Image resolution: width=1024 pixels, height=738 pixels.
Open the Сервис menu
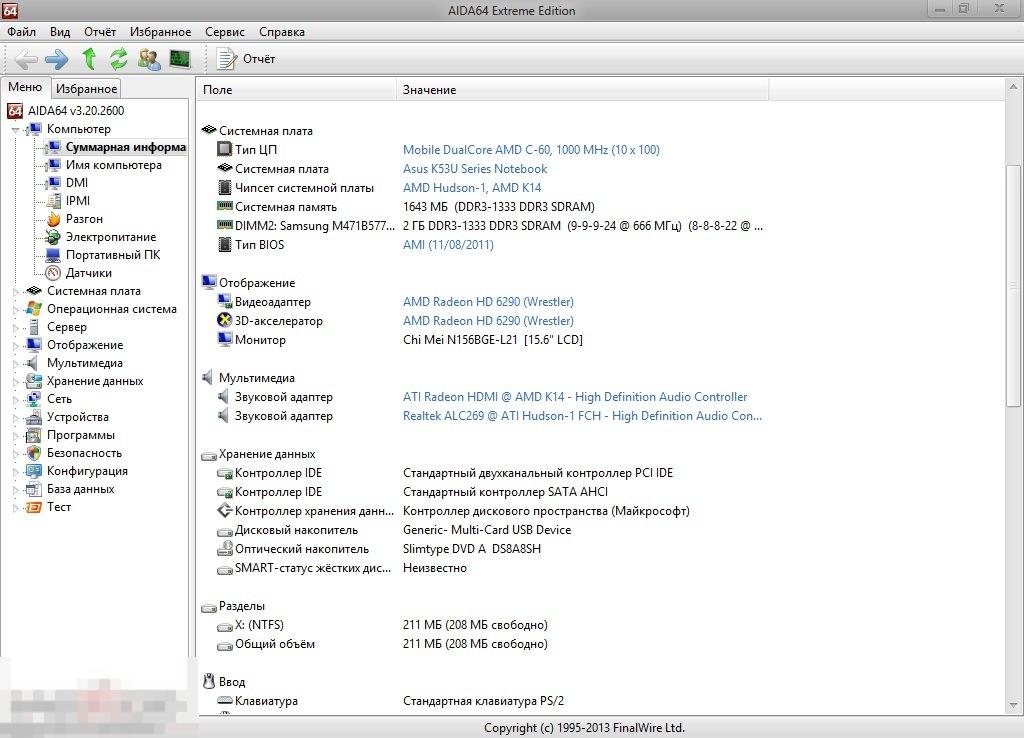tap(225, 32)
